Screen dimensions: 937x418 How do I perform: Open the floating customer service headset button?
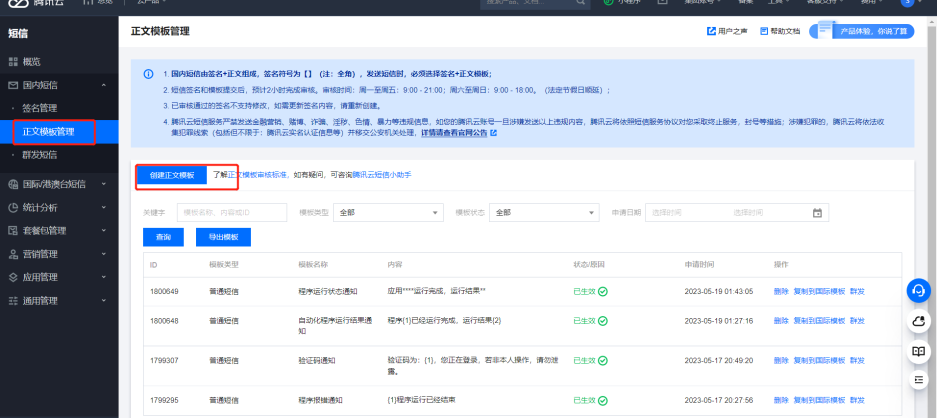918,290
